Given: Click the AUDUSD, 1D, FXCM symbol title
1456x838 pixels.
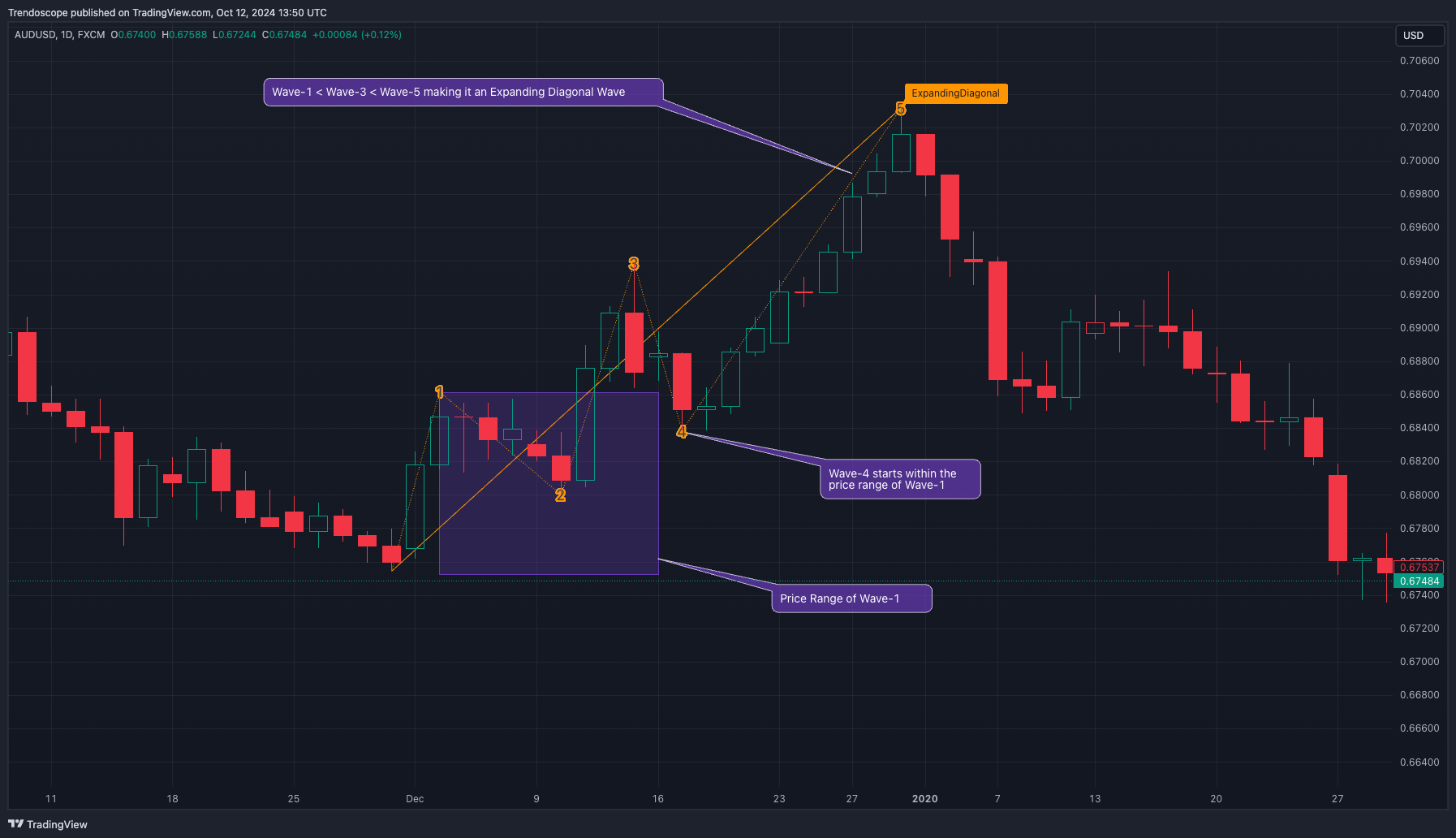Looking at the screenshot, I should 60,35.
